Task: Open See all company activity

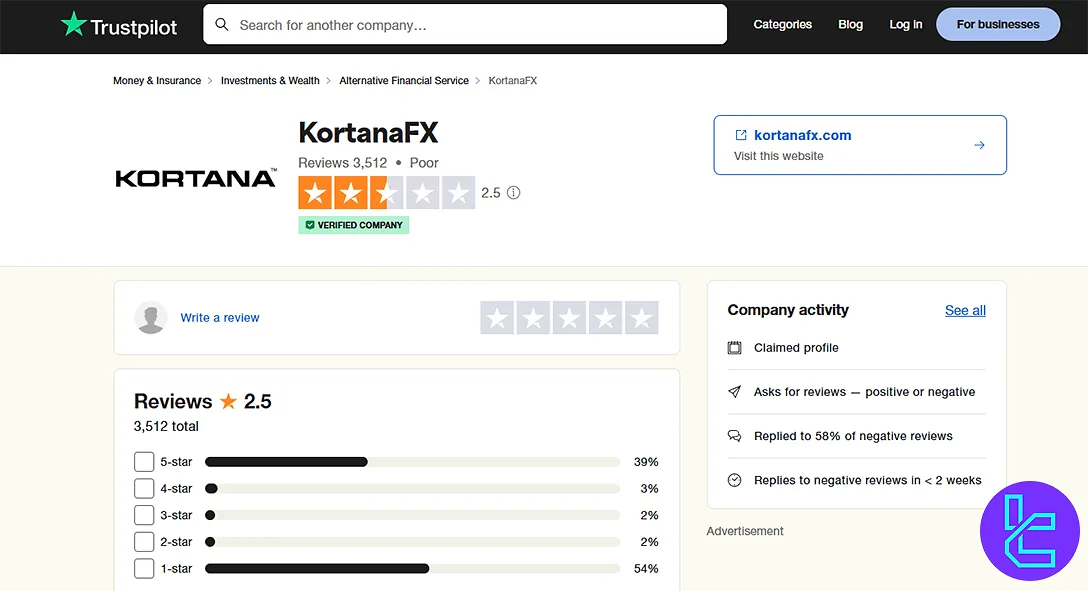Action: tap(964, 310)
